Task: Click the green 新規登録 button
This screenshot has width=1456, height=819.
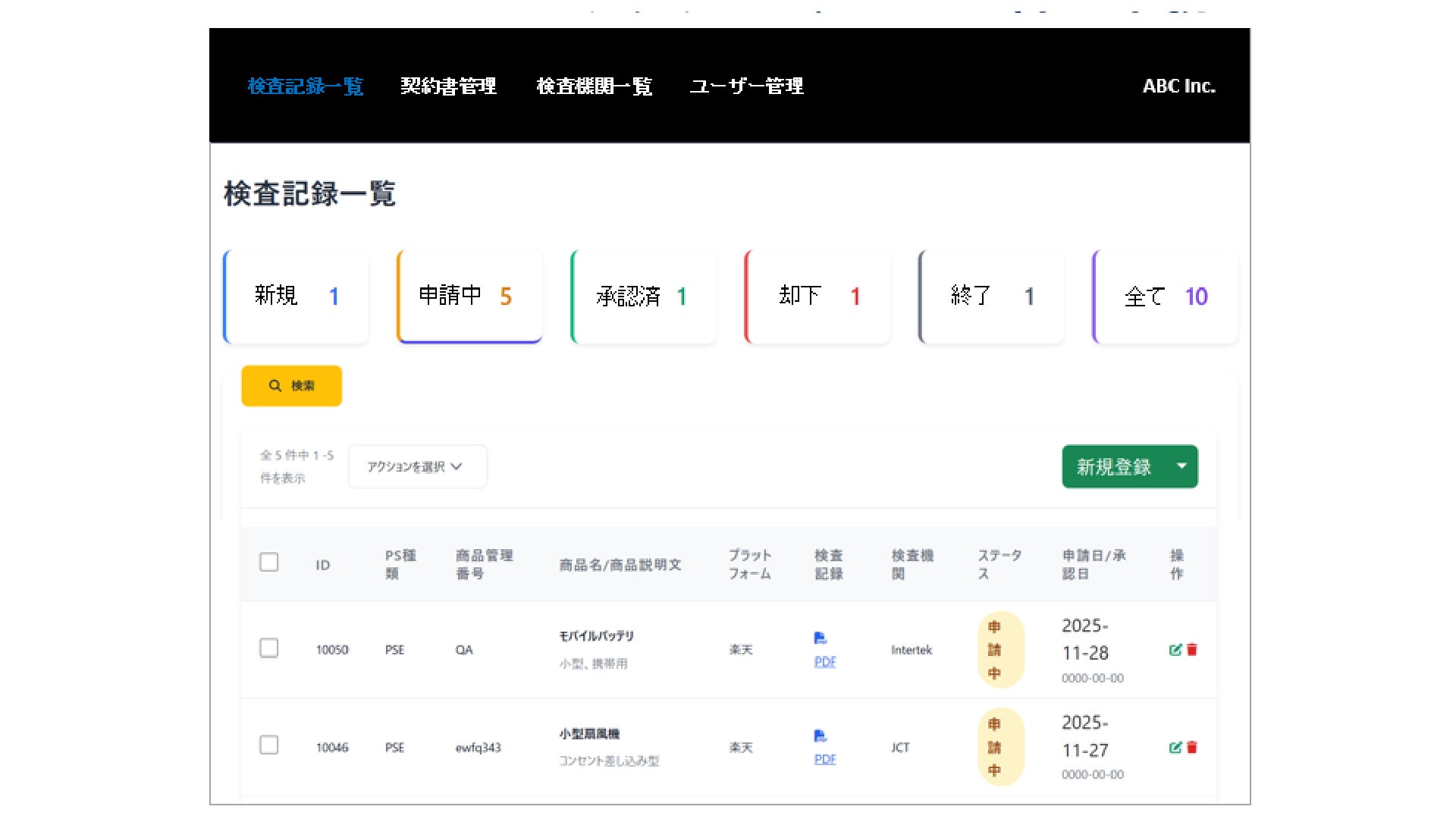Action: click(1113, 466)
